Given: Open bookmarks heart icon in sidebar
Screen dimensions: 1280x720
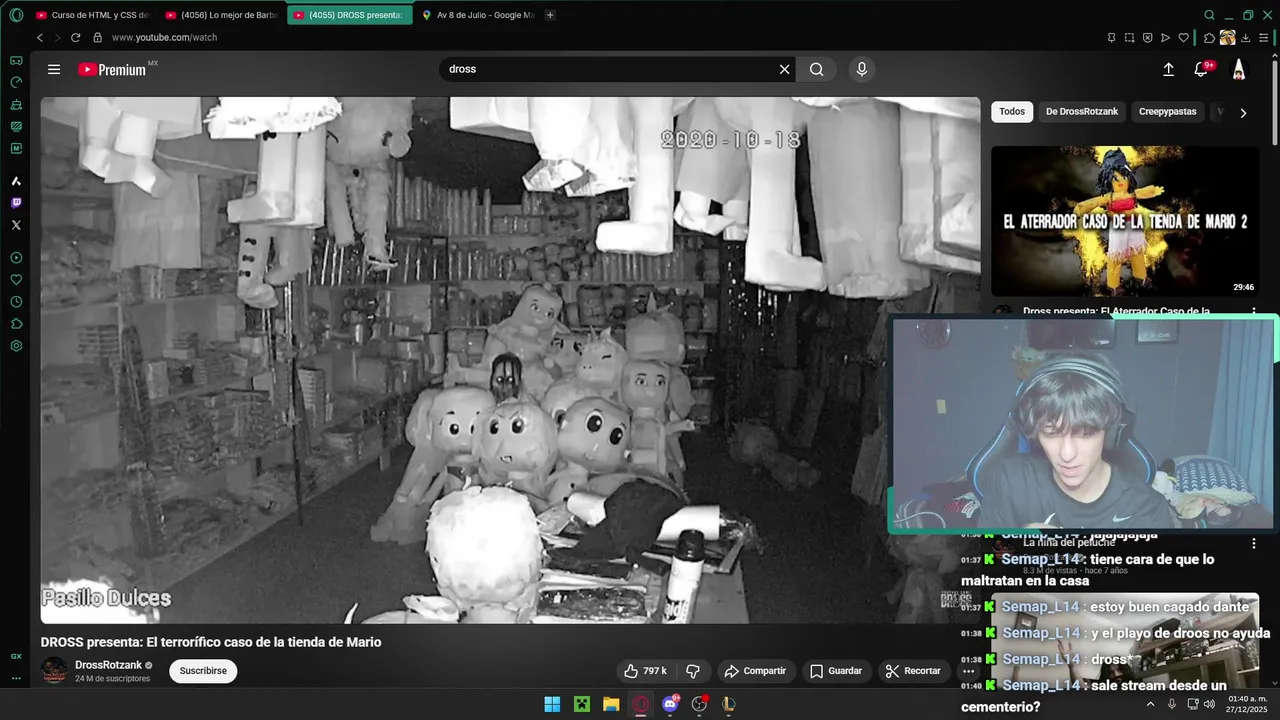Looking at the screenshot, I should point(16,280).
